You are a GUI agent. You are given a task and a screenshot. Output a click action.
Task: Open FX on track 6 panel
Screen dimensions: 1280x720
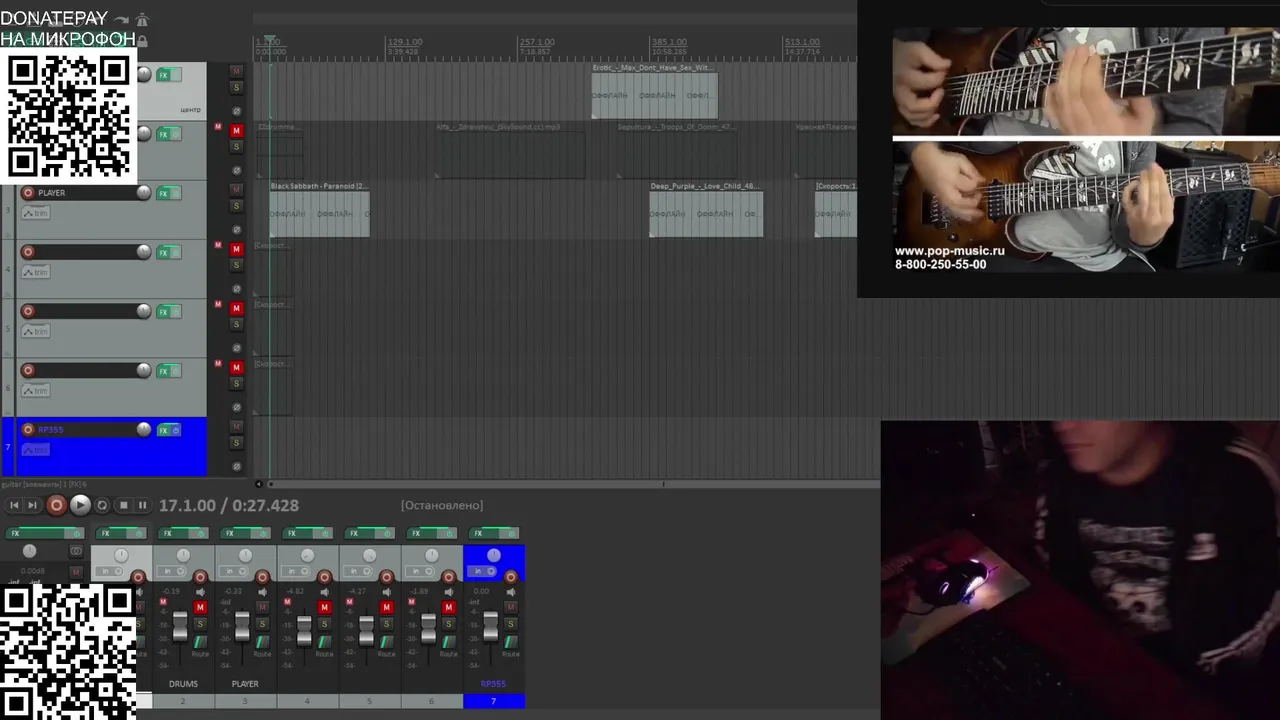coord(164,371)
